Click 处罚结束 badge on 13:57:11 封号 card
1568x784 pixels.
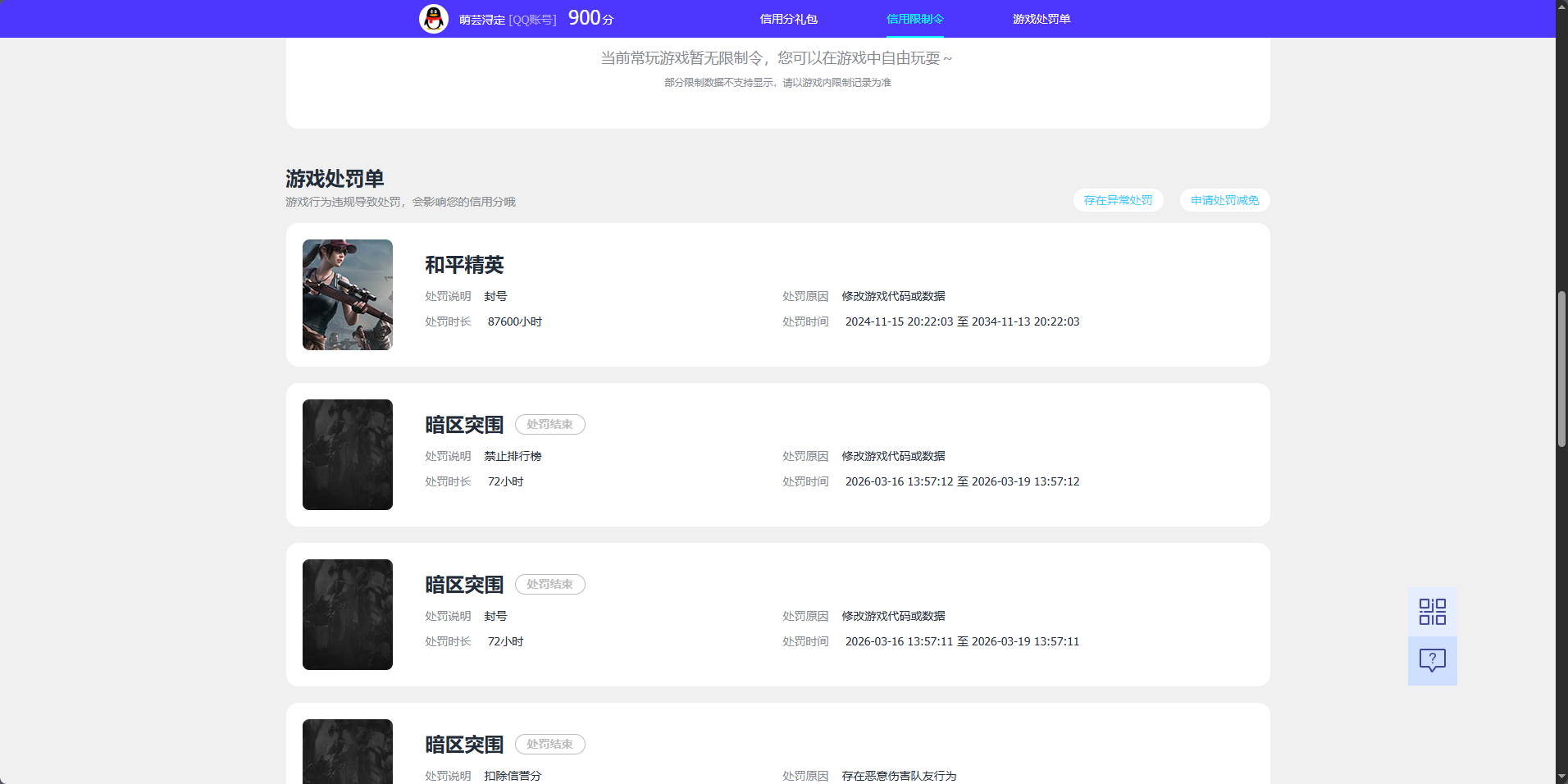tap(550, 585)
